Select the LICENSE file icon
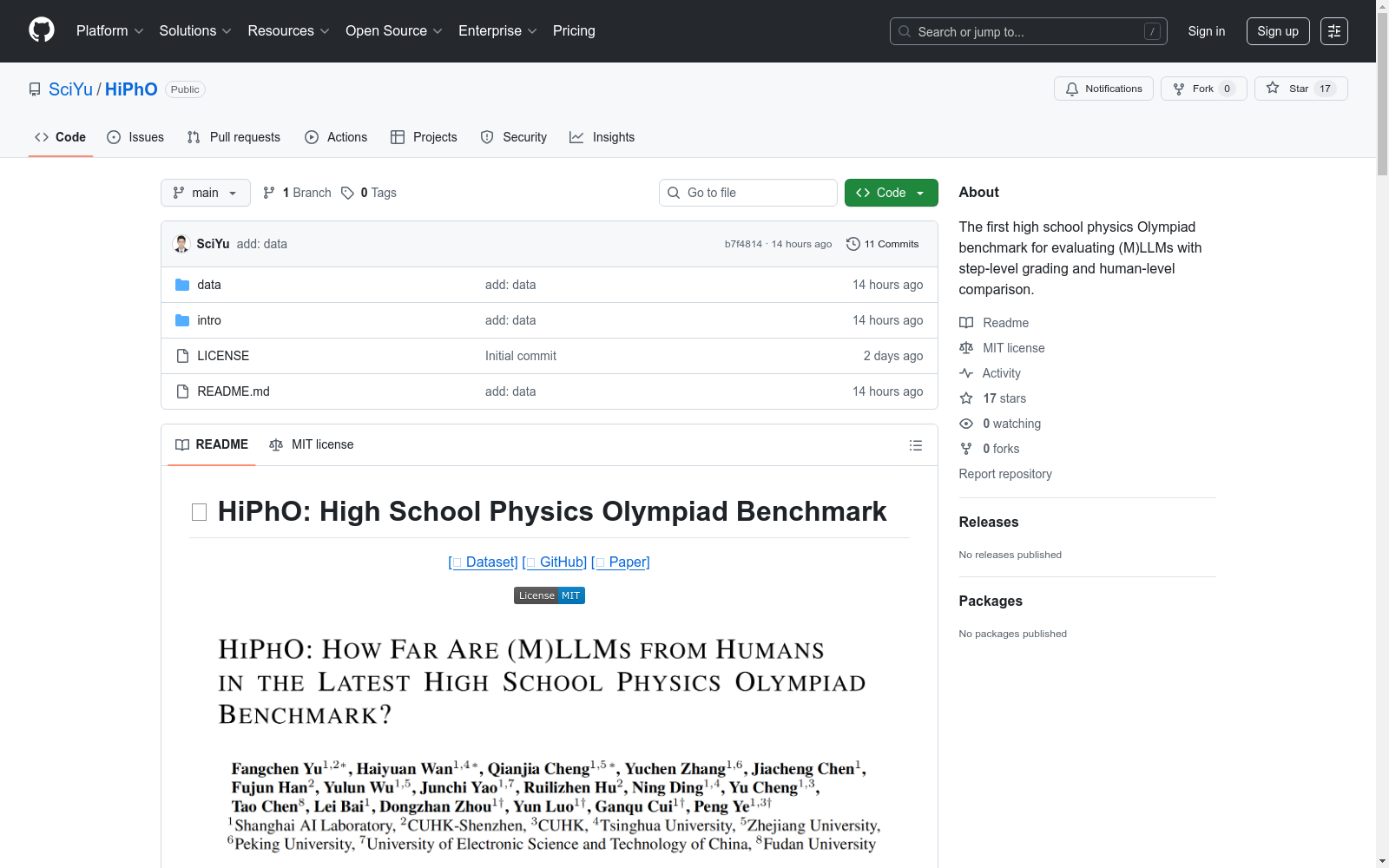The image size is (1389, 868). pos(182,356)
